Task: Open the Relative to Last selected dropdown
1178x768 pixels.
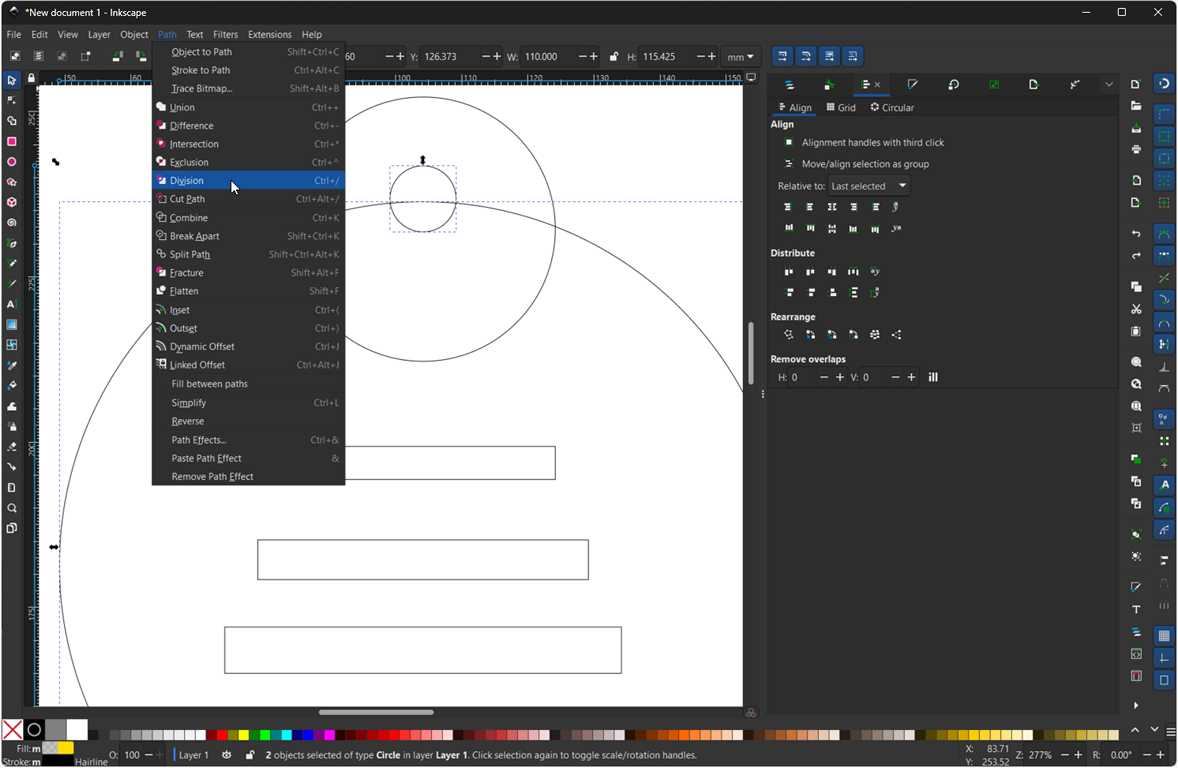Action: click(x=868, y=186)
